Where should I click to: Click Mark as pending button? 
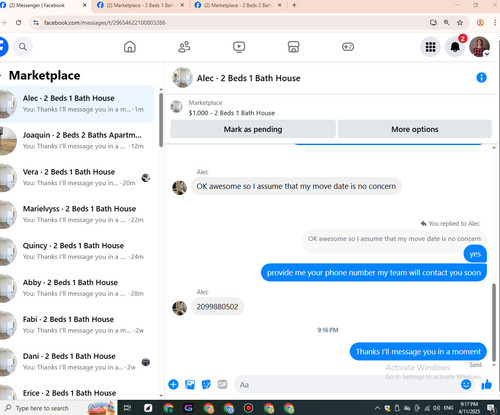(x=253, y=129)
